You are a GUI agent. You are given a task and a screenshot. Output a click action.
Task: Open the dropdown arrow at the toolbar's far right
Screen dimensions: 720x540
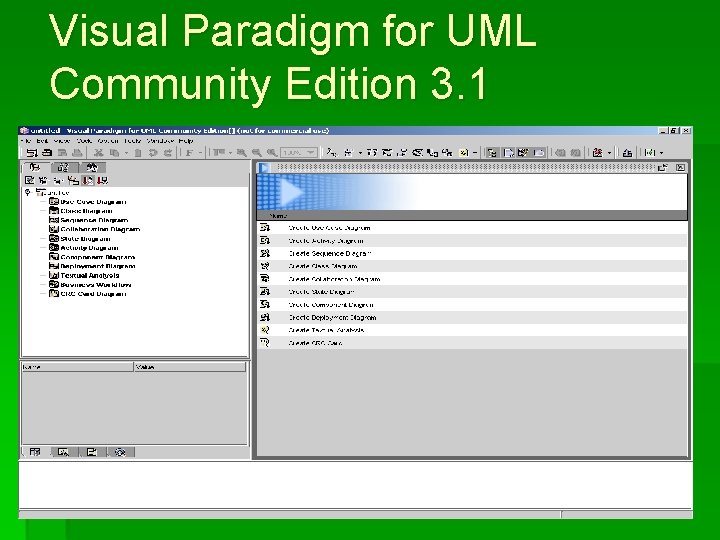coord(661,153)
